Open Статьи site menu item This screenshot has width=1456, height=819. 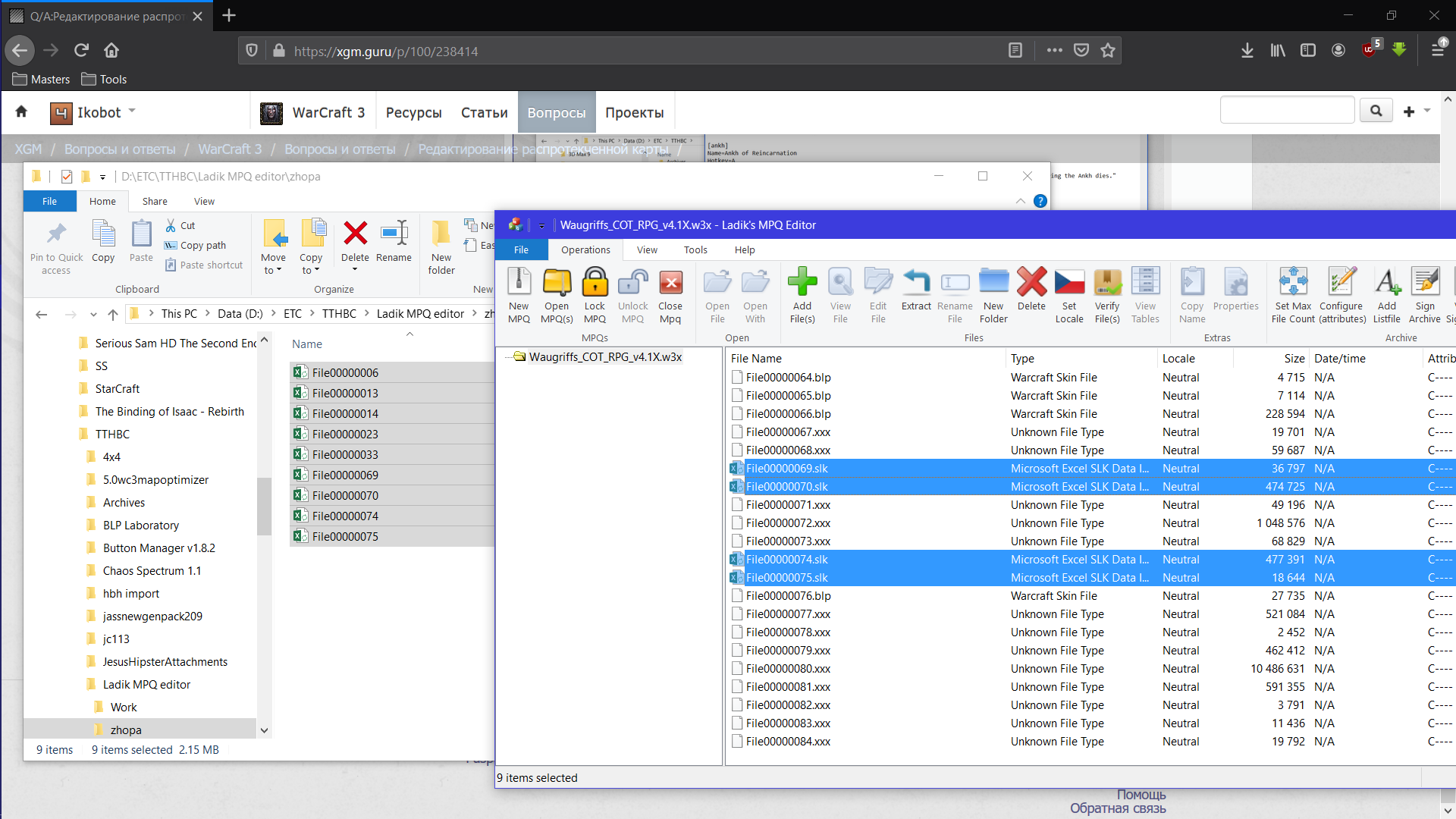tap(485, 112)
